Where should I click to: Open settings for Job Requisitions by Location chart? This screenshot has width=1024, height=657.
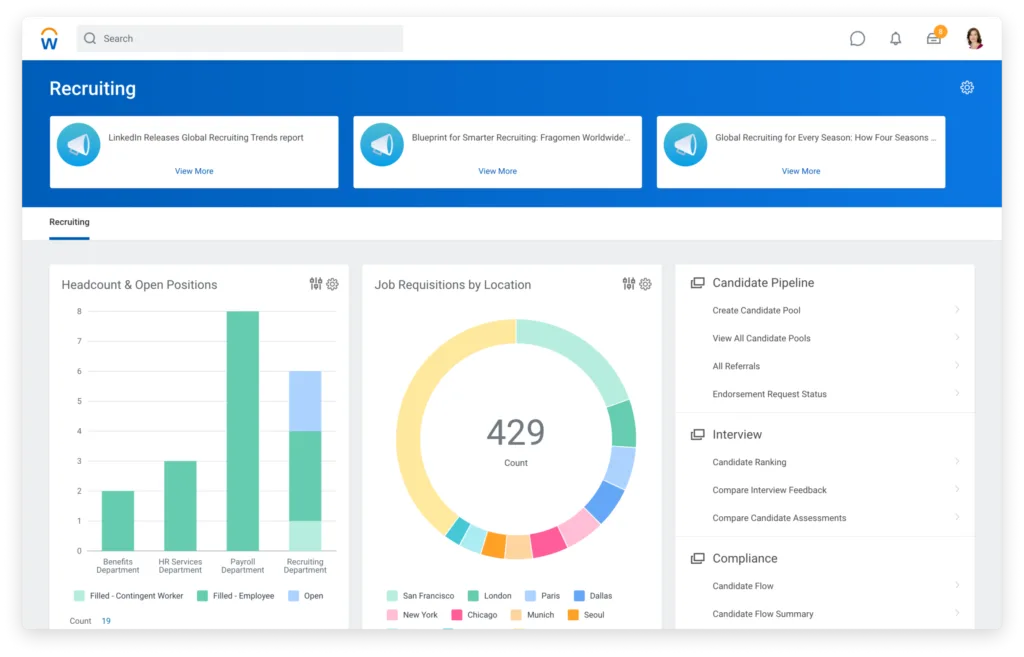point(645,284)
